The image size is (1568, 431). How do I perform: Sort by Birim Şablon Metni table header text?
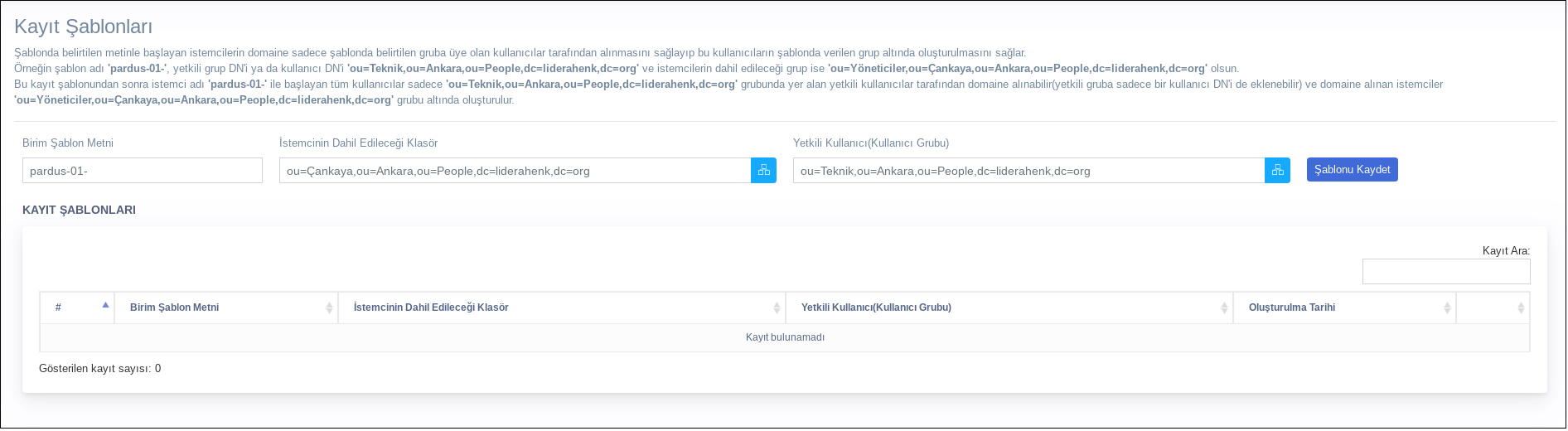pyautogui.click(x=174, y=308)
